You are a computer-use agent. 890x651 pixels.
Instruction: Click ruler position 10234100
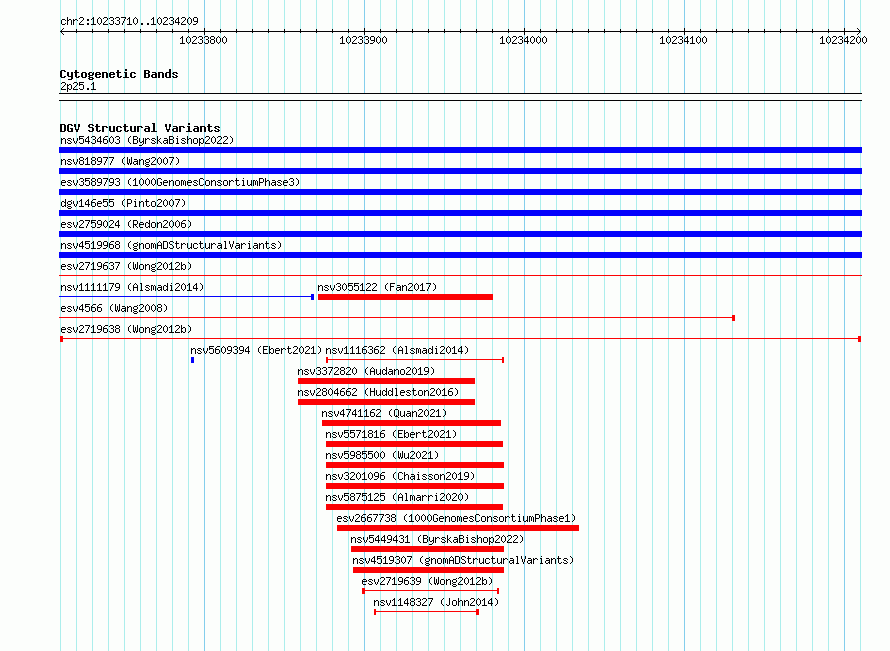pos(683,40)
